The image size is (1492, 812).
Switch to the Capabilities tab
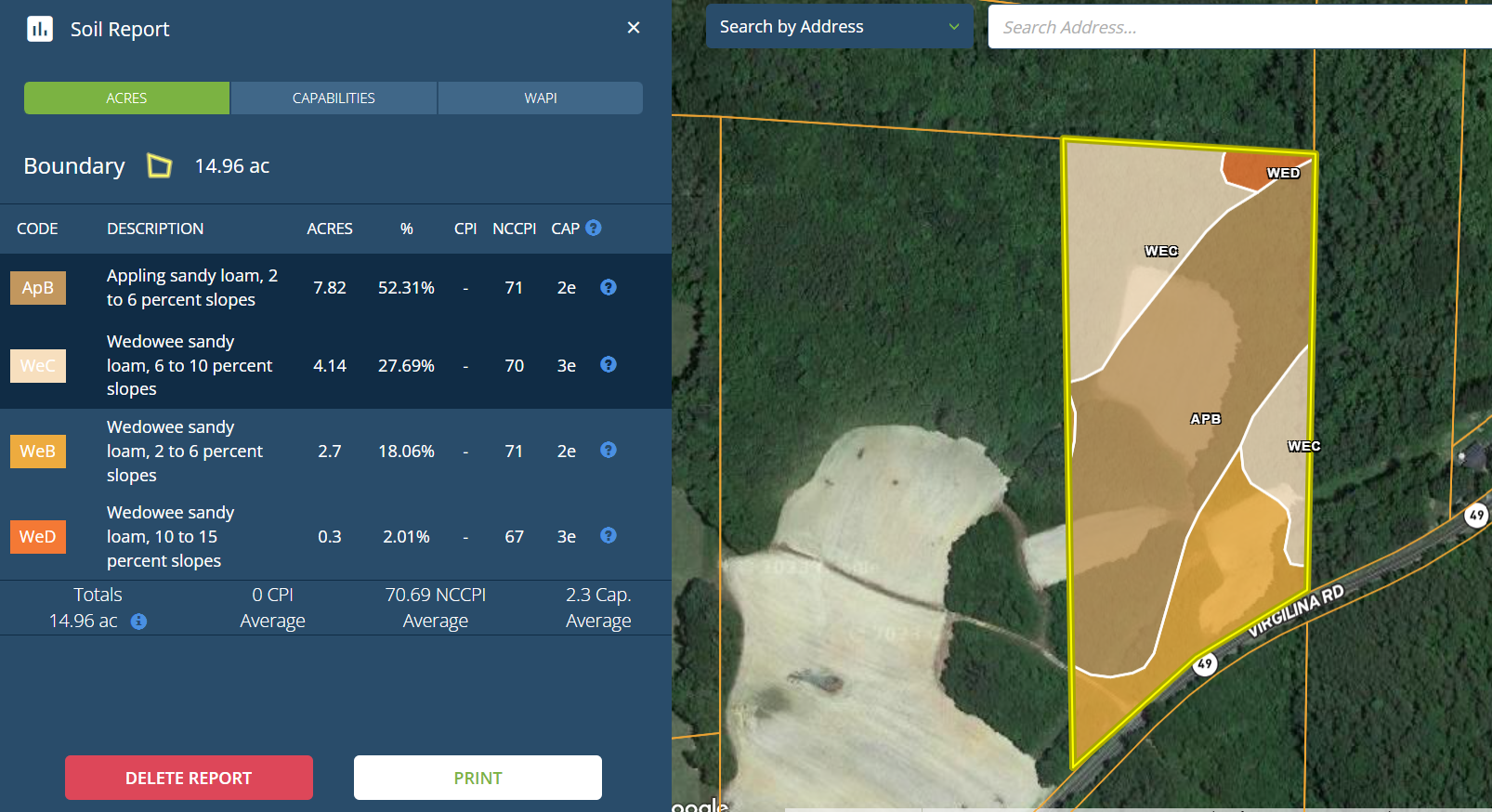334,98
